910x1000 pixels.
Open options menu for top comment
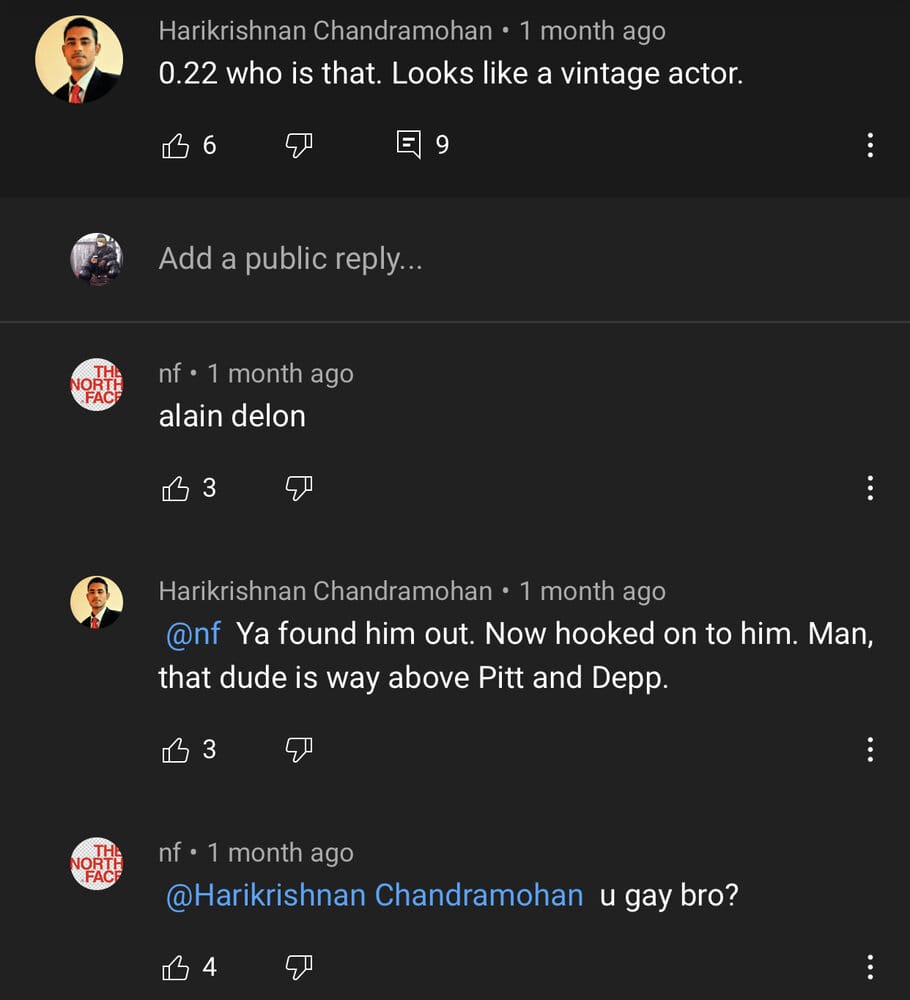pos(870,146)
